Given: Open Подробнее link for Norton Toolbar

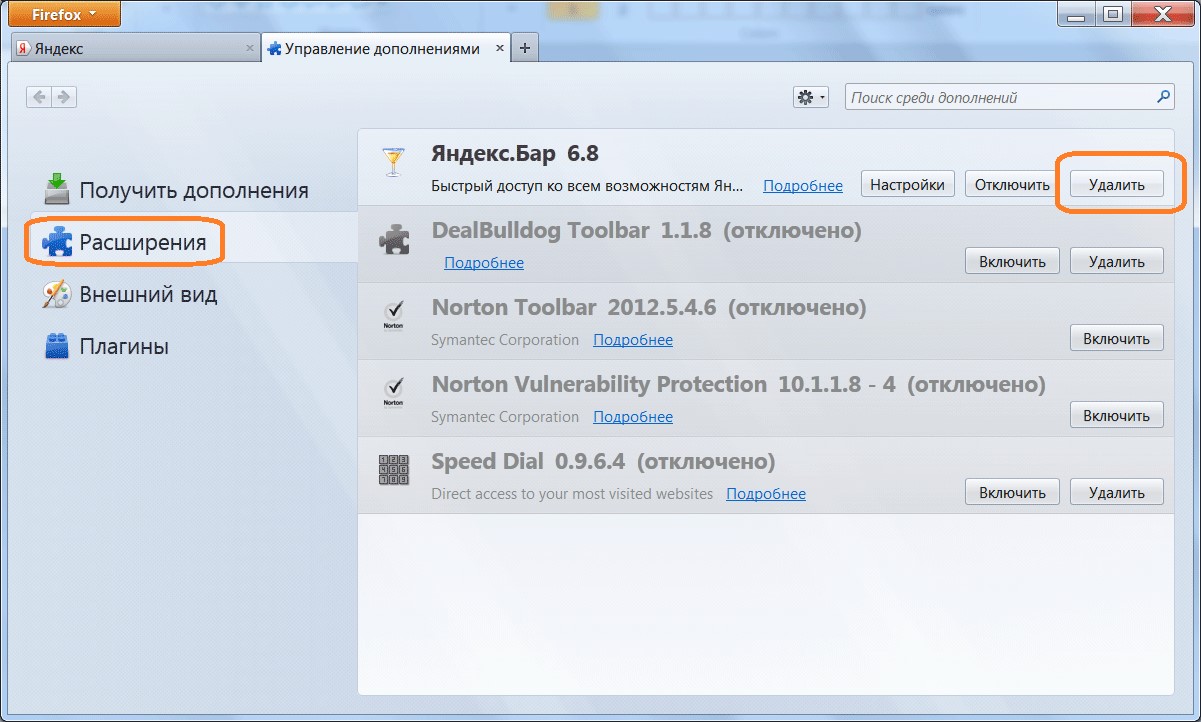Looking at the screenshot, I should (x=633, y=339).
